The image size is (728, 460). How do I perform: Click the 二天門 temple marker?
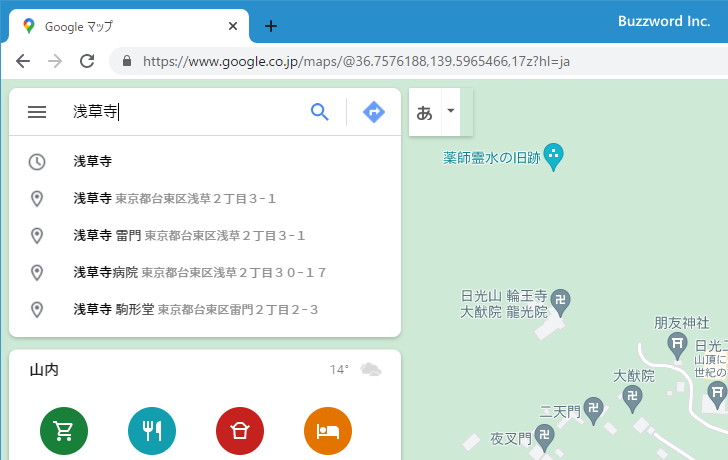[593, 410]
